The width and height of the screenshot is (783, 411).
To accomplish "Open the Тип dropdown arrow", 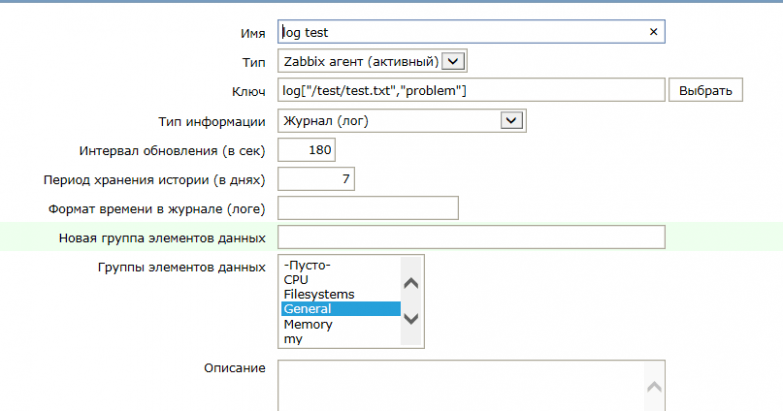I will [454, 62].
